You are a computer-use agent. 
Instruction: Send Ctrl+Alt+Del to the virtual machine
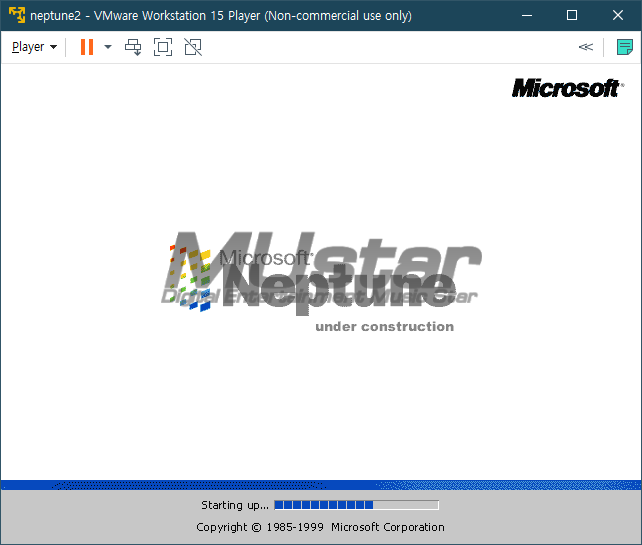(x=133, y=47)
